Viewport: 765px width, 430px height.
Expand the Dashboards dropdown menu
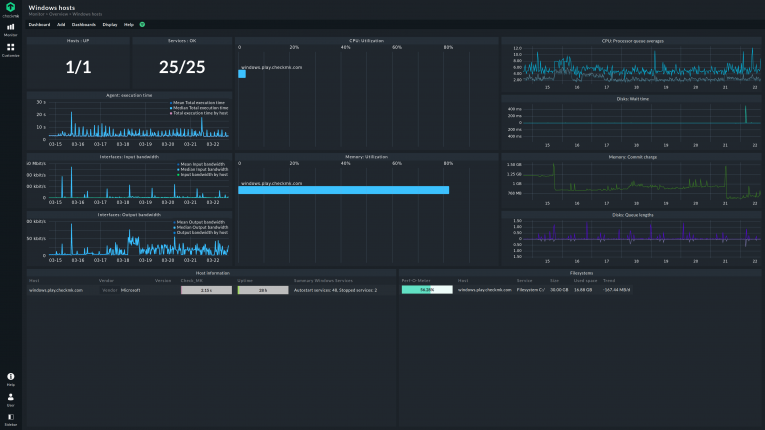pos(83,23)
